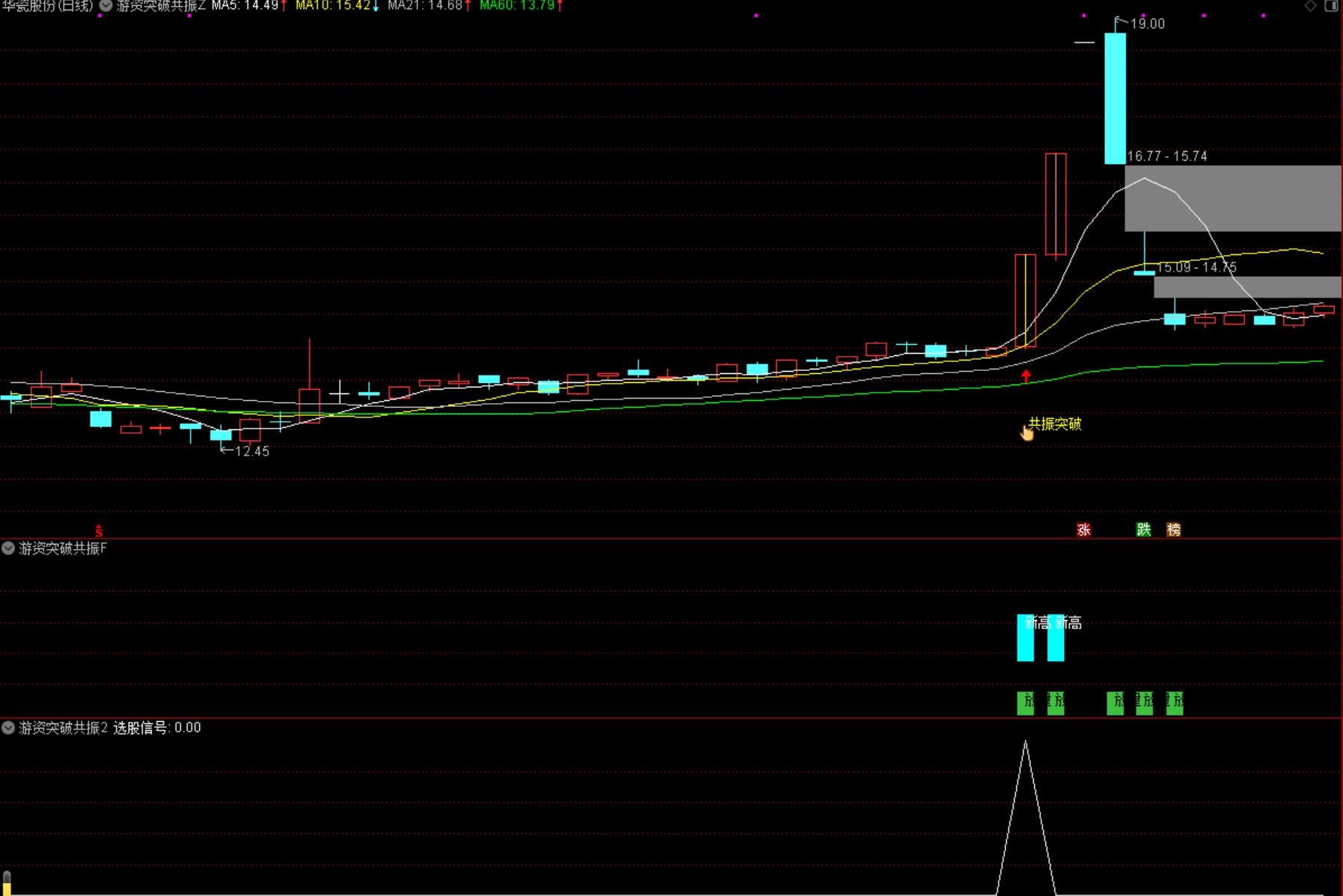This screenshot has width=1343, height=896.
Task: Click the orange 榜 event marker
Action: pos(1173,530)
